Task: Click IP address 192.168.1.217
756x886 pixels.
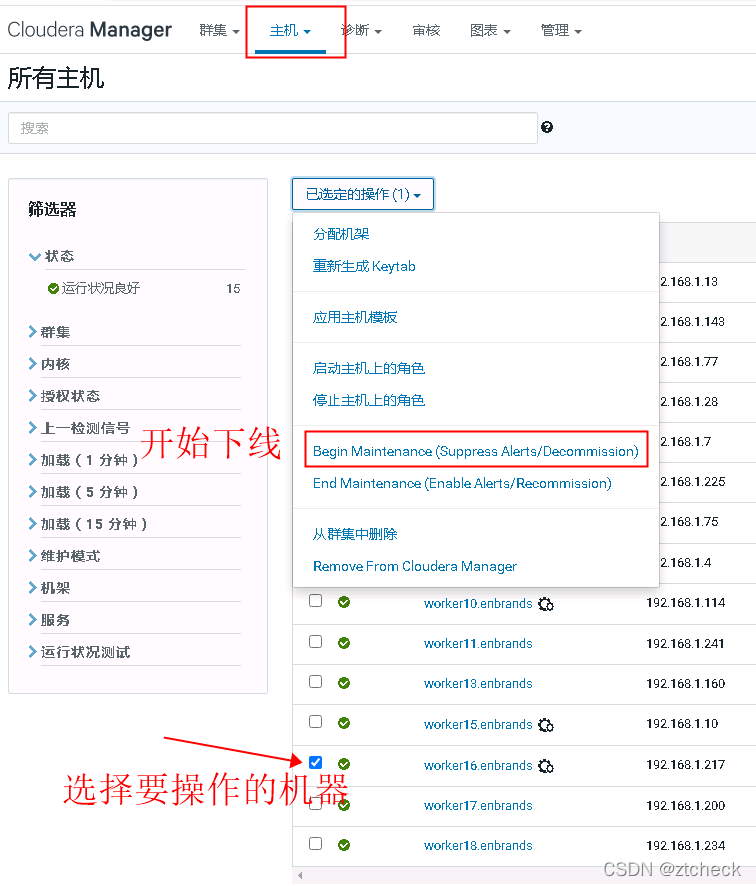Action: tap(685, 765)
